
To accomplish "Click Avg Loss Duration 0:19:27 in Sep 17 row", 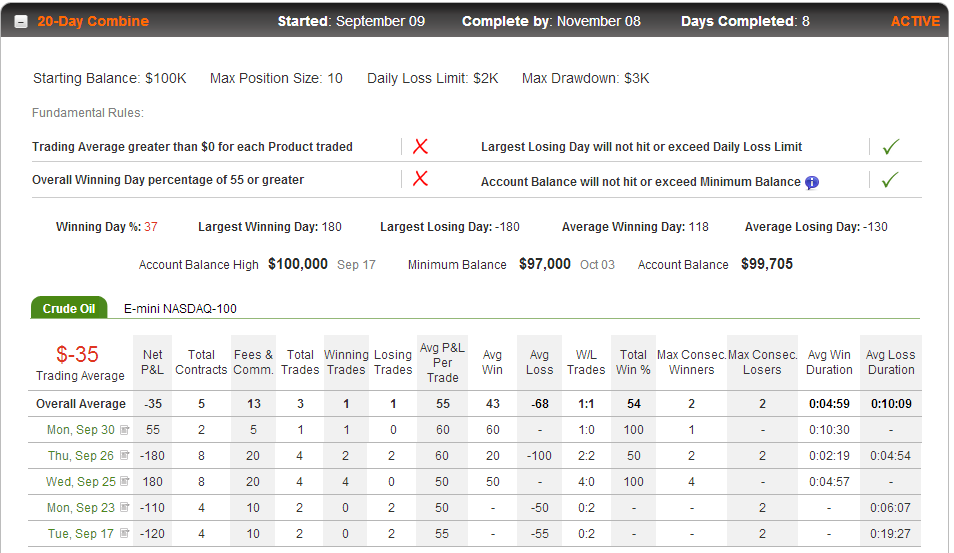I will point(890,534).
